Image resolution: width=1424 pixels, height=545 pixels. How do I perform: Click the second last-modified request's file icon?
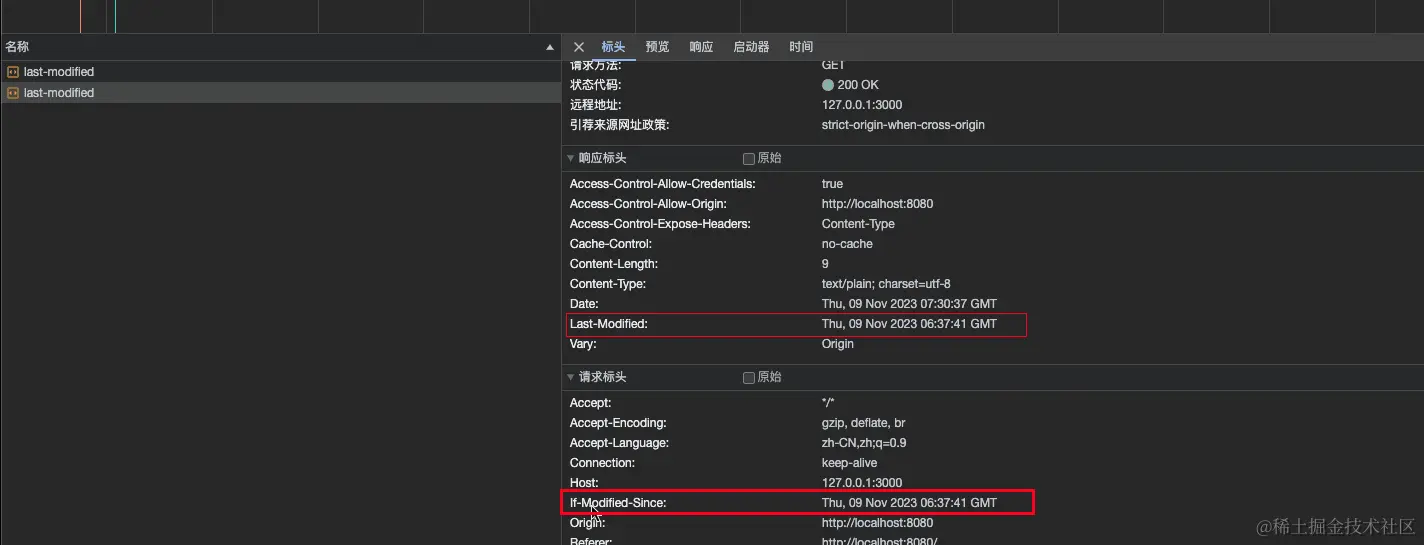(13, 93)
